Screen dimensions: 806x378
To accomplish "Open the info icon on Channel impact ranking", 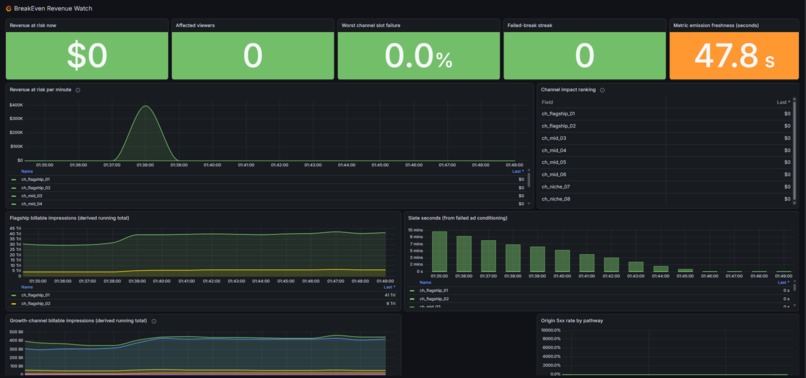I will (x=602, y=90).
